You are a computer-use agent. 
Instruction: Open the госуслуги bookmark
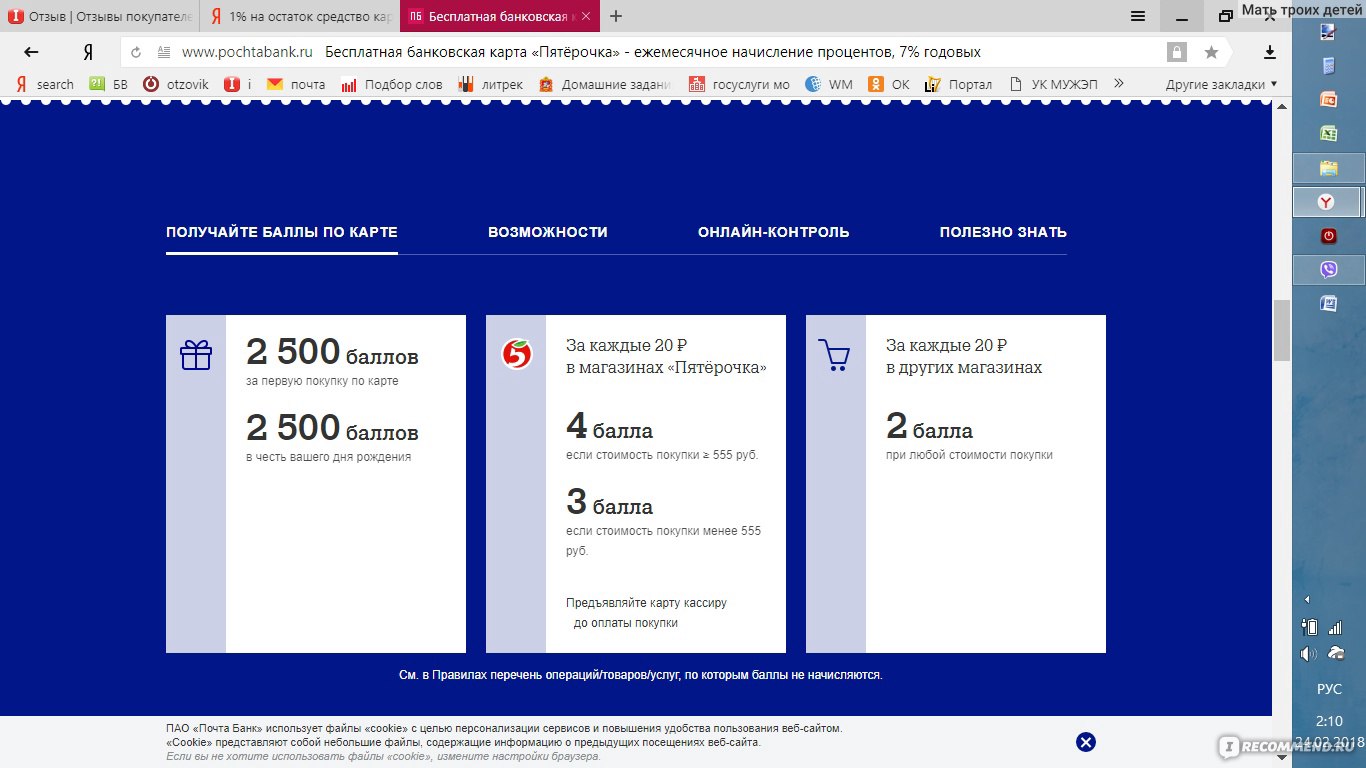point(739,84)
